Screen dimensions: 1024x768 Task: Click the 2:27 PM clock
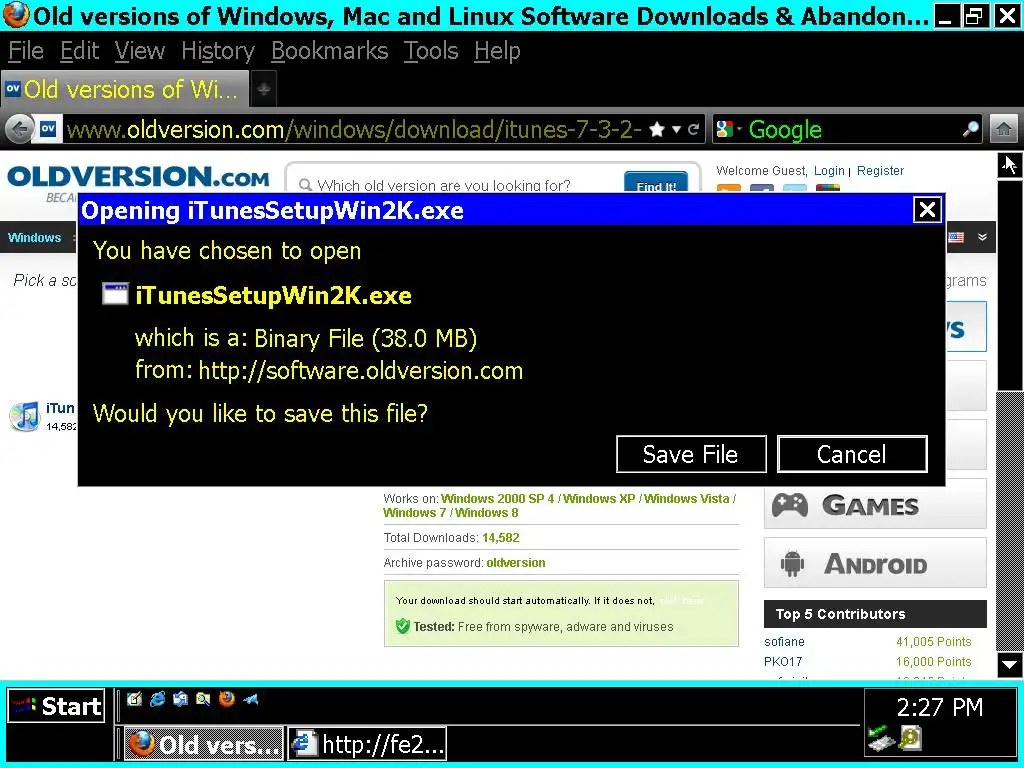(x=940, y=707)
